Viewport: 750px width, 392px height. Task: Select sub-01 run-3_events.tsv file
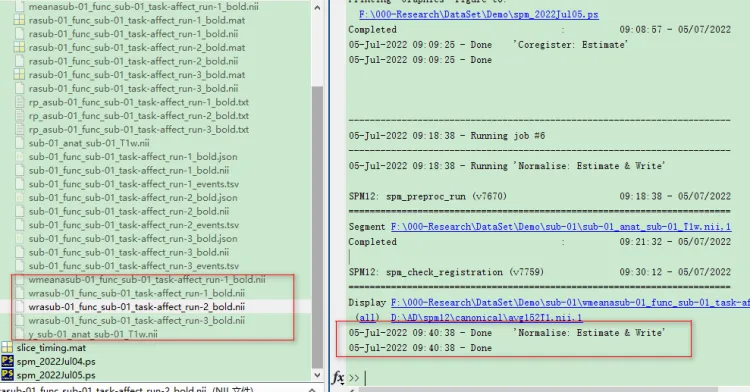tap(133, 266)
